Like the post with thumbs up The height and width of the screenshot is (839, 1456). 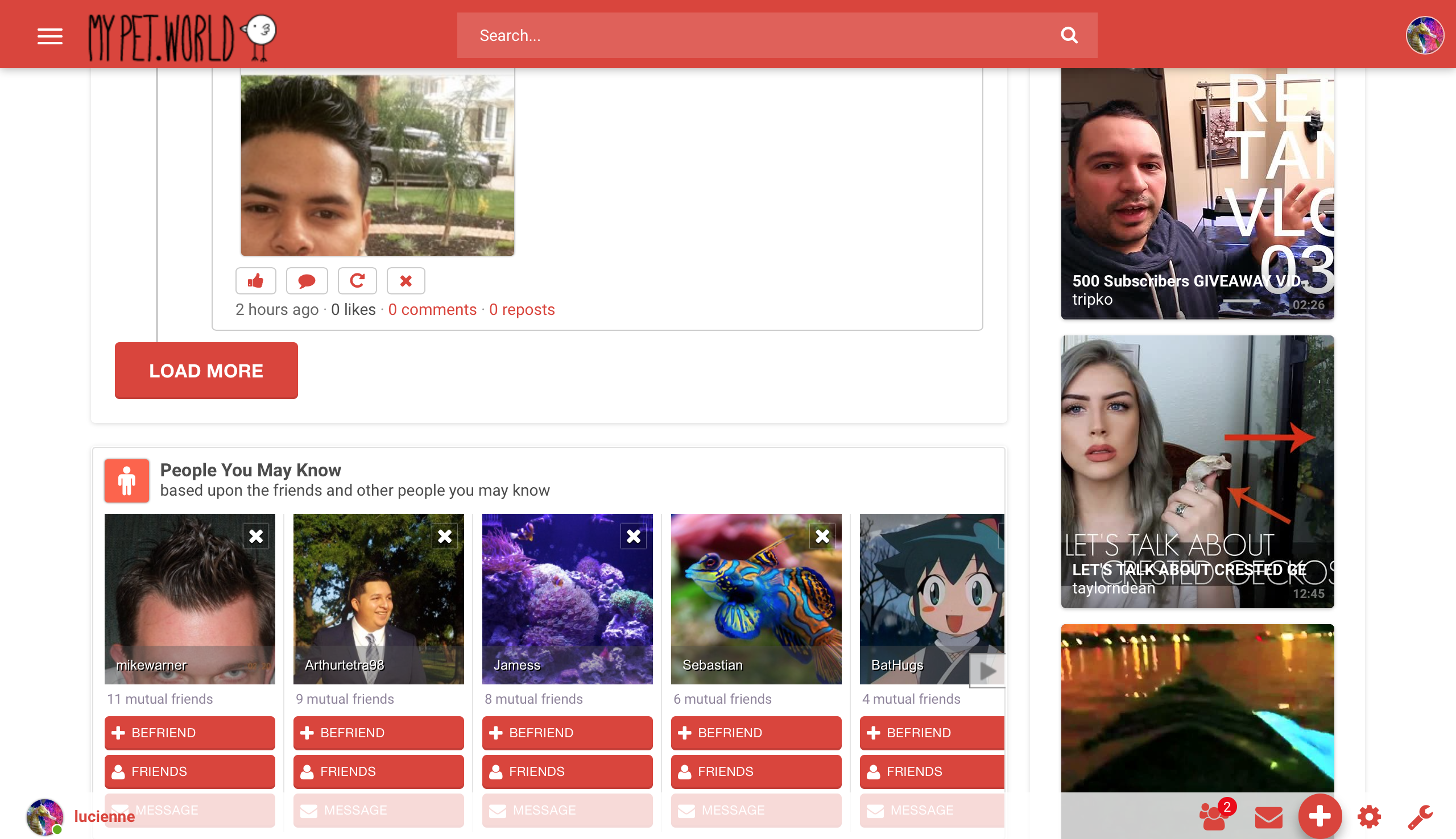pos(255,281)
